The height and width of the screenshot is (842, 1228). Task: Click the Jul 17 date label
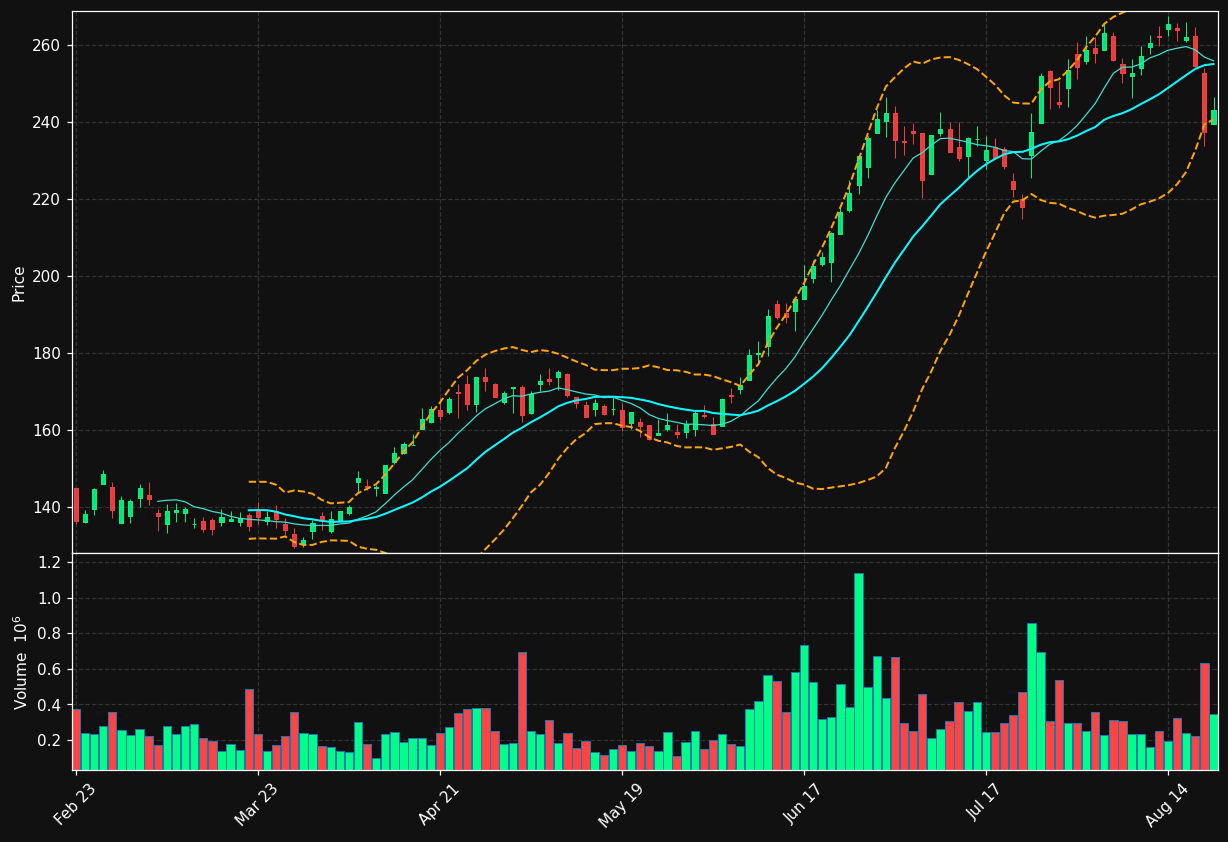point(986,803)
